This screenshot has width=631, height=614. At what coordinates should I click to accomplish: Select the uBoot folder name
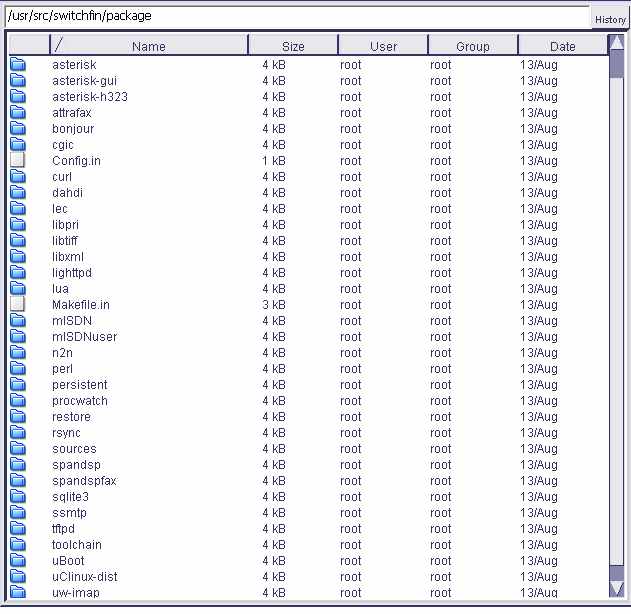[68, 560]
